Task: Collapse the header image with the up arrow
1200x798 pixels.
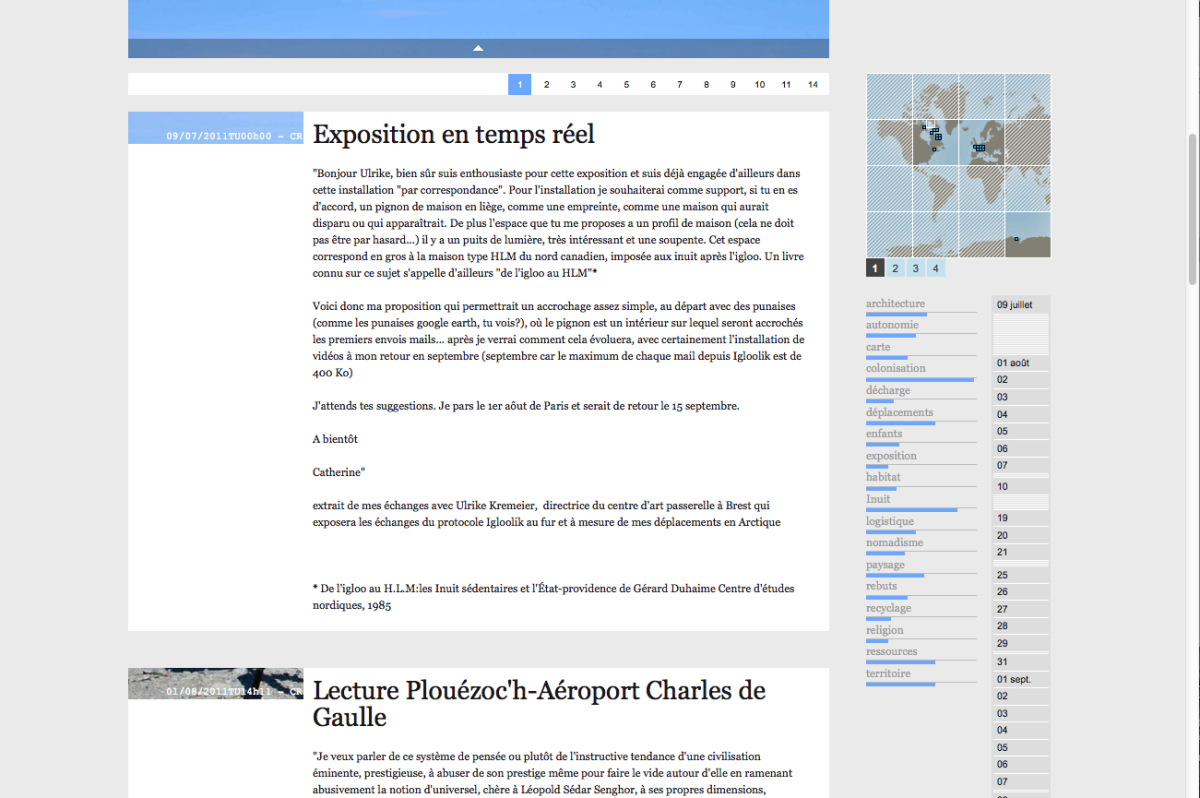Action: coord(478,48)
